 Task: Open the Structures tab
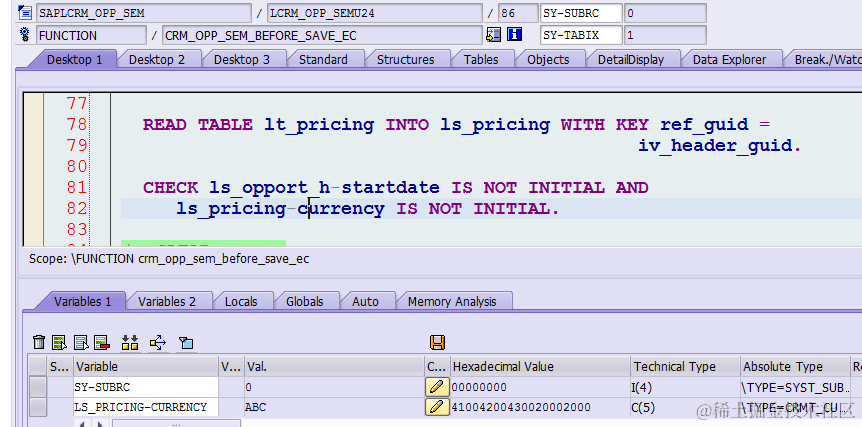pyautogui.click(x=406, y=59)
